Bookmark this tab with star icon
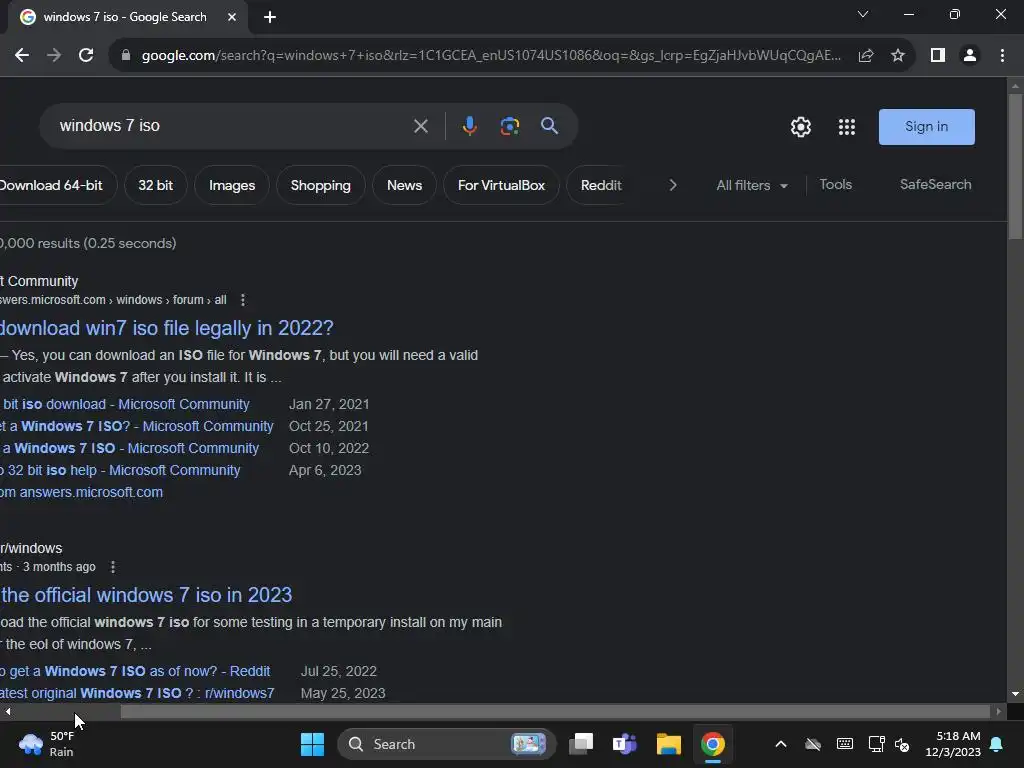Screen dimensions: 1024x768 coord(898,56)
